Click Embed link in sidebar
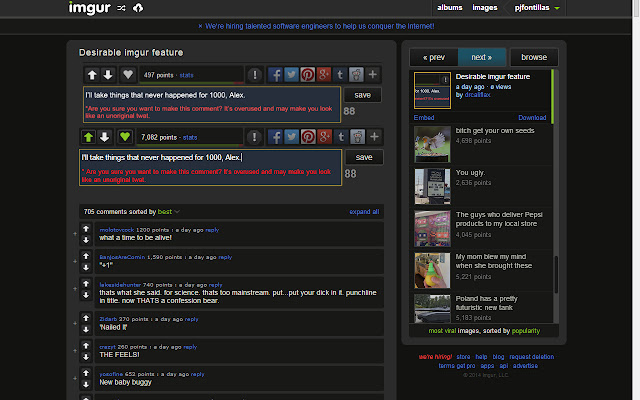Screen dimensions: 640x400 424,118
